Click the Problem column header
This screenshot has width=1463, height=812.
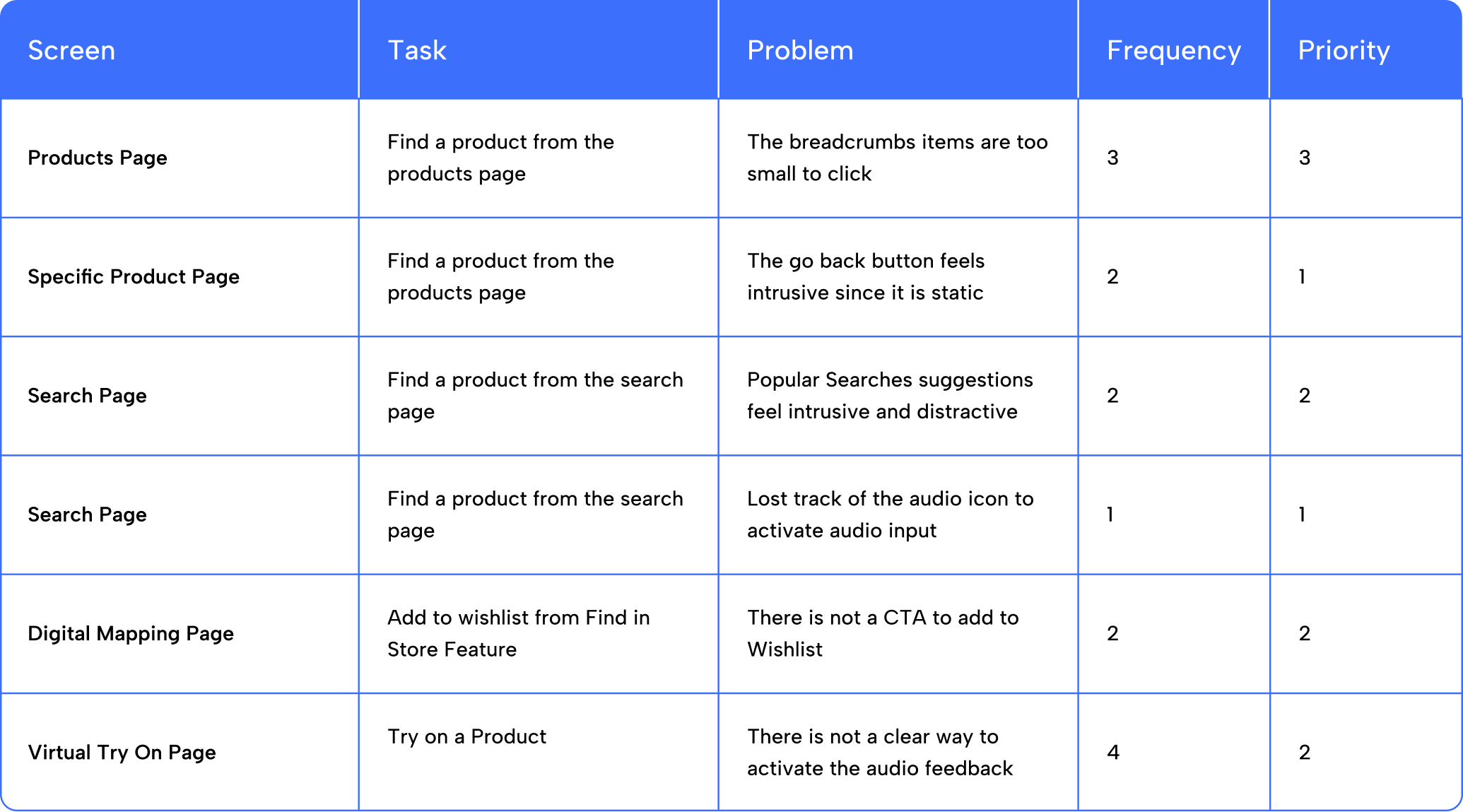coord(800,51)
